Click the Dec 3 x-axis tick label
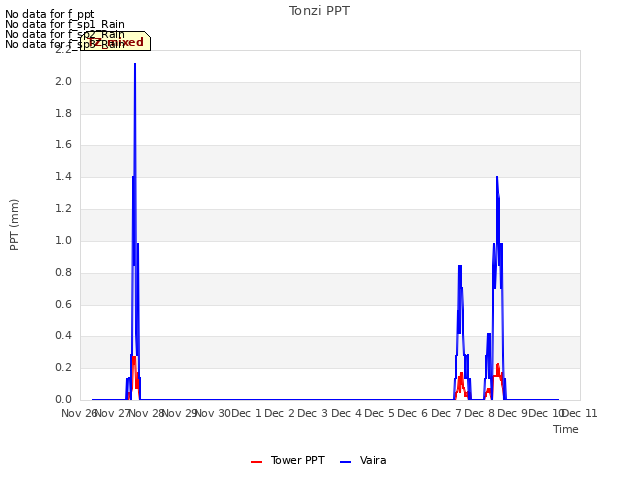The image size is (640, 480). point(313,413)
